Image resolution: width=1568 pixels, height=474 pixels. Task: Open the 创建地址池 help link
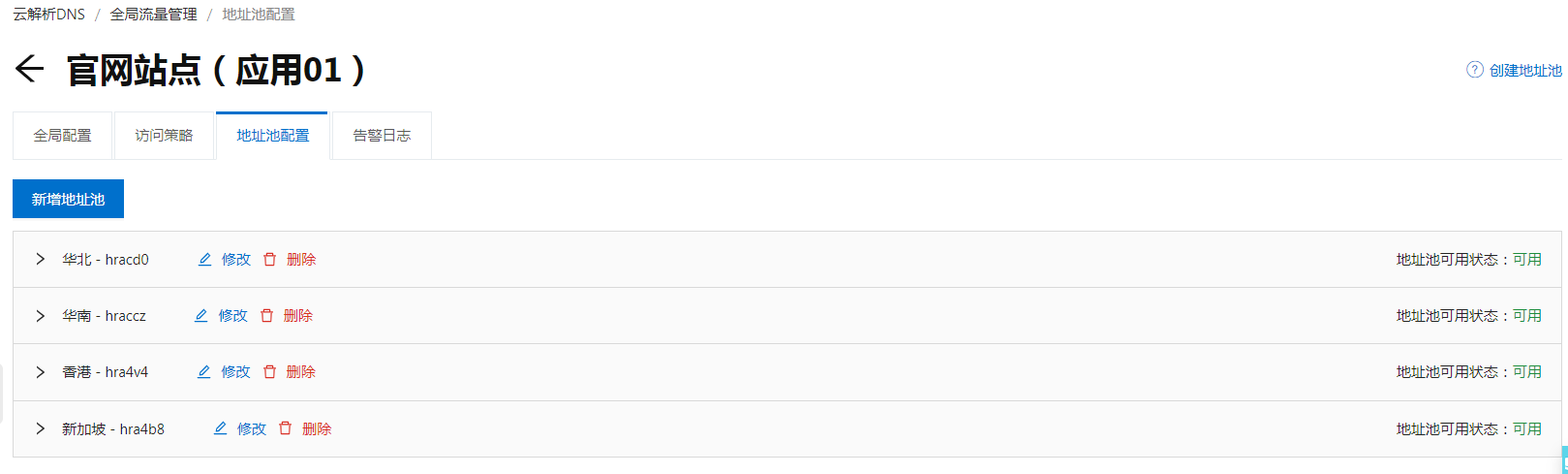coord(1525,70)
